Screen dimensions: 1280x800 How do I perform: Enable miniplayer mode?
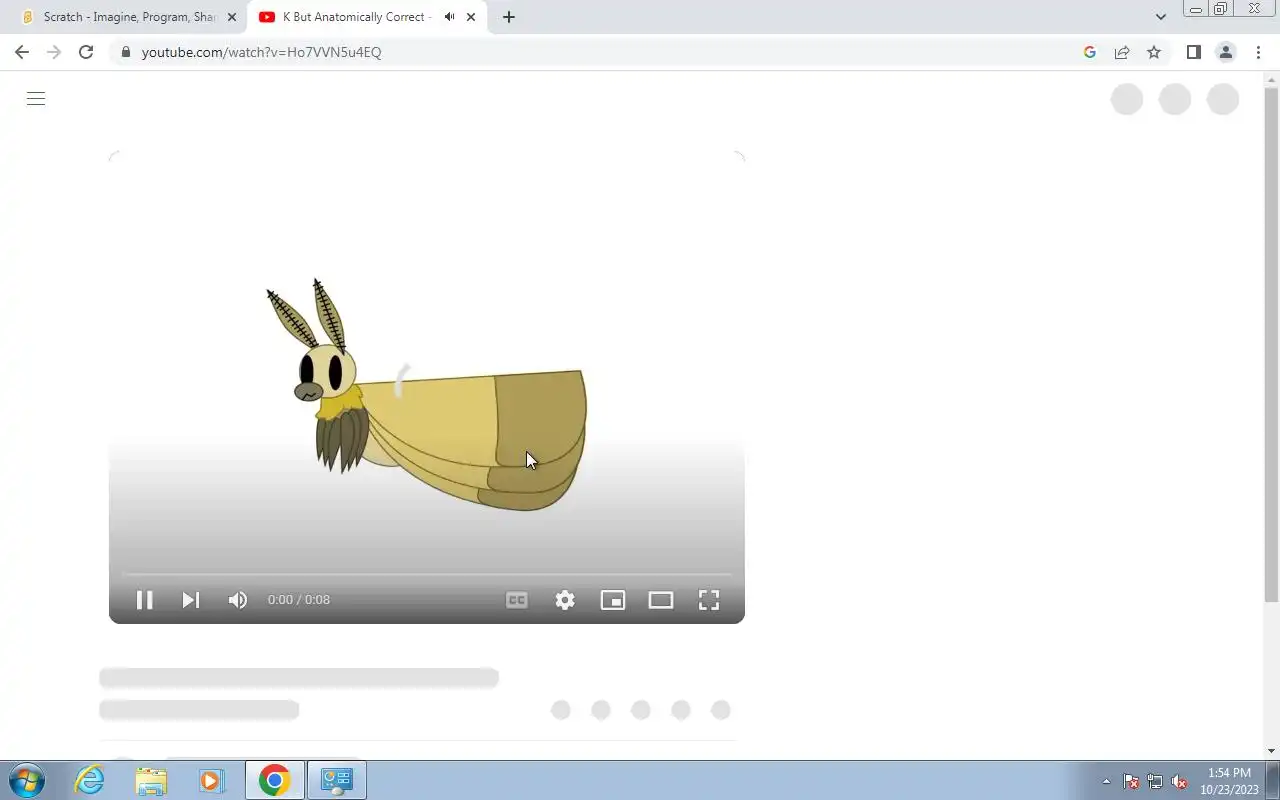coord(613,600)
